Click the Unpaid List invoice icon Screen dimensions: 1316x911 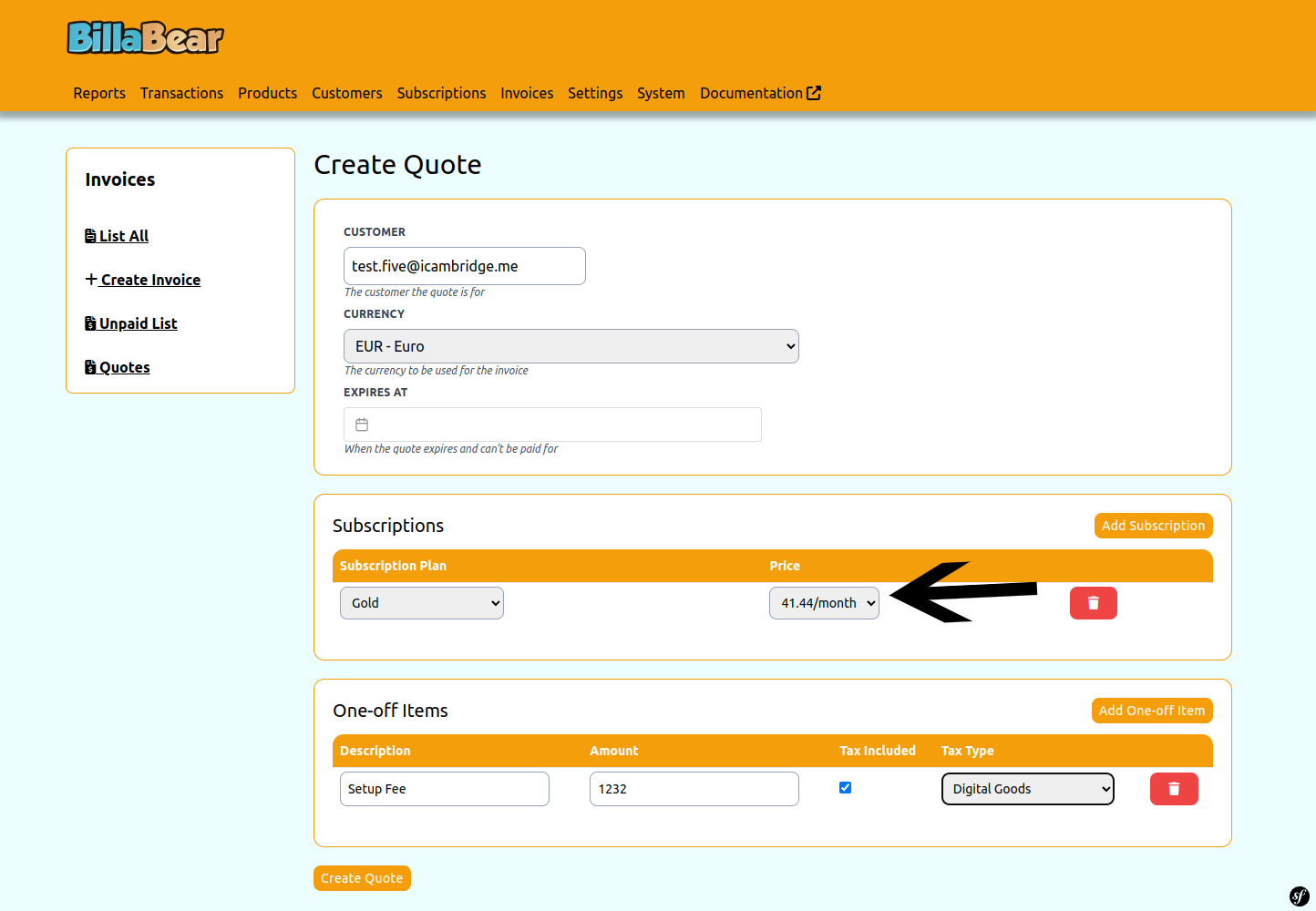[x=90, y=323]
